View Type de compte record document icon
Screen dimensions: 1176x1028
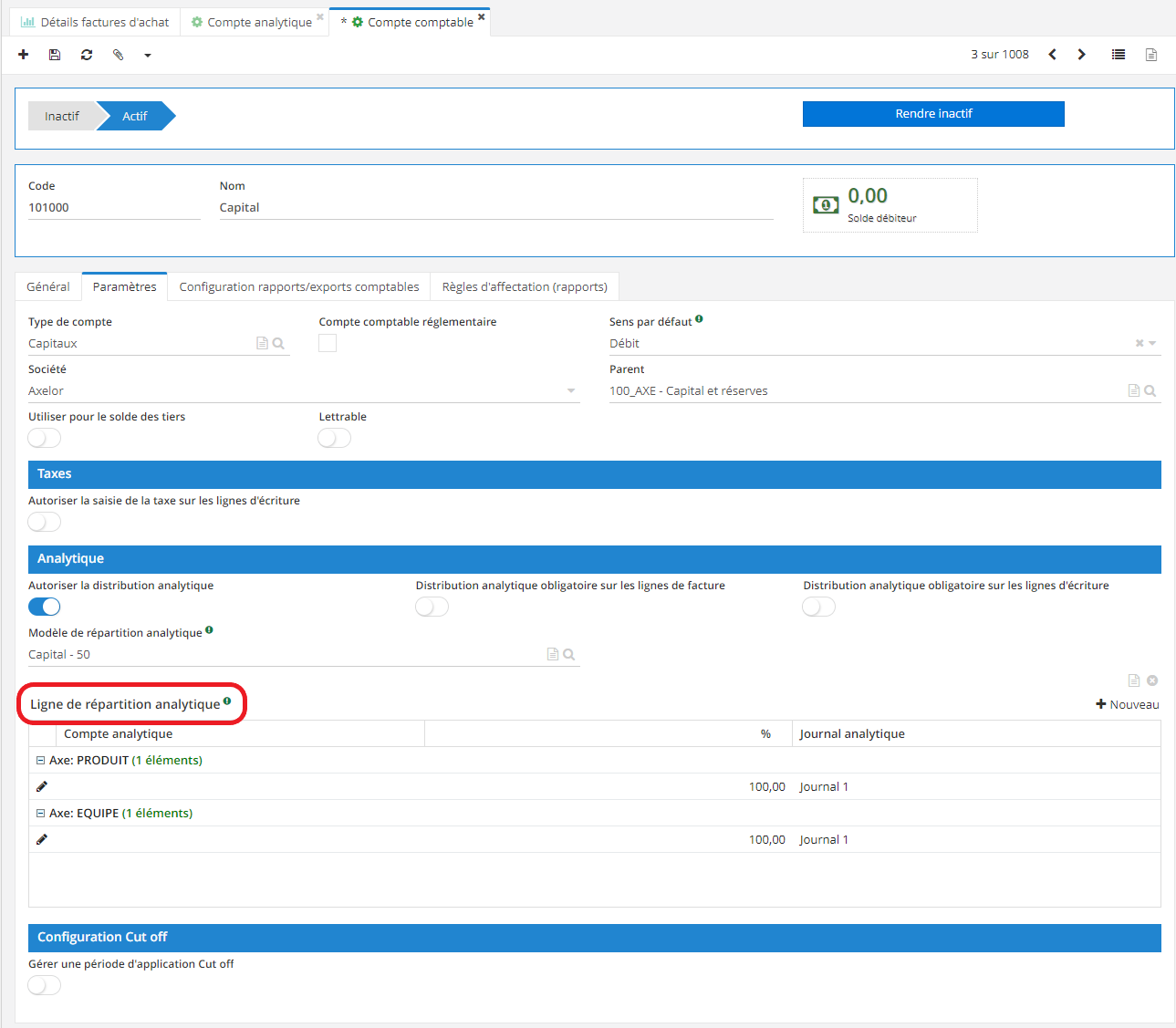tap(262, 344)
